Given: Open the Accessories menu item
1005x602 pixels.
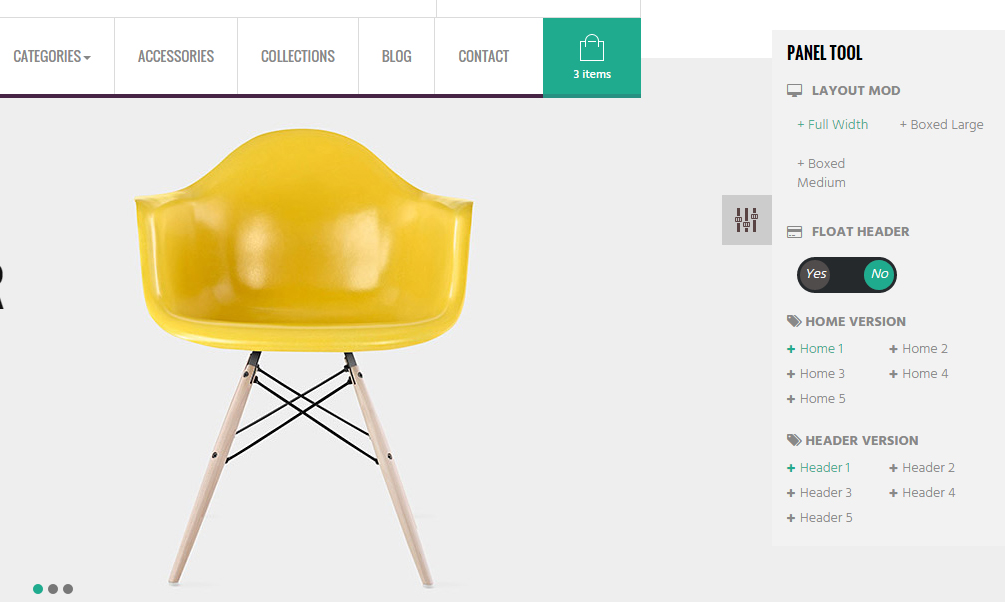Looking at the screenshot, I should pos(176,56).
